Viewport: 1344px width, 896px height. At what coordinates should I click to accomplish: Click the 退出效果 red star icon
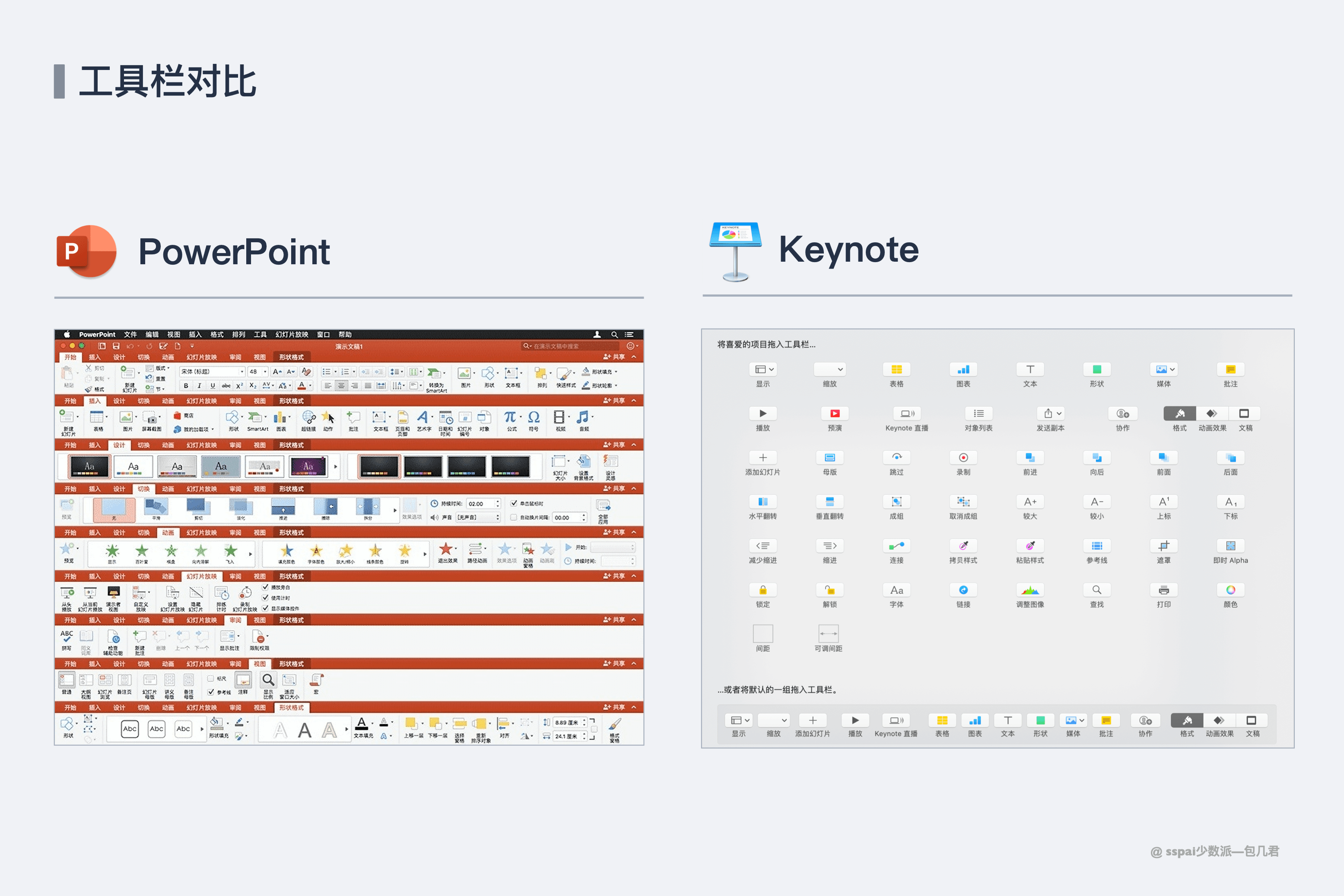(446, 549)
